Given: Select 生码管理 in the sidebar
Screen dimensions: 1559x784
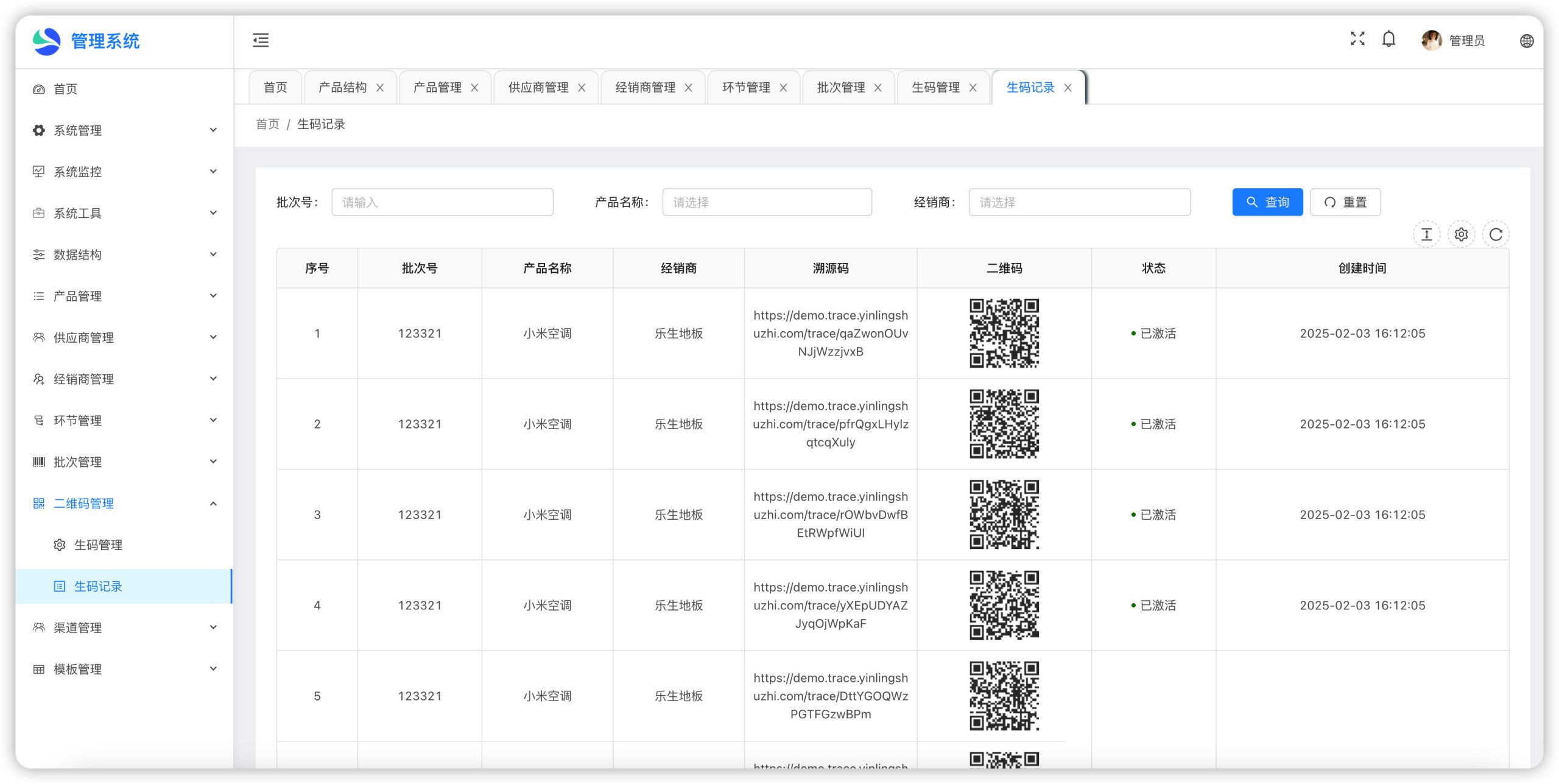Looking at the screenshot, I should click(x=98, y=545).
